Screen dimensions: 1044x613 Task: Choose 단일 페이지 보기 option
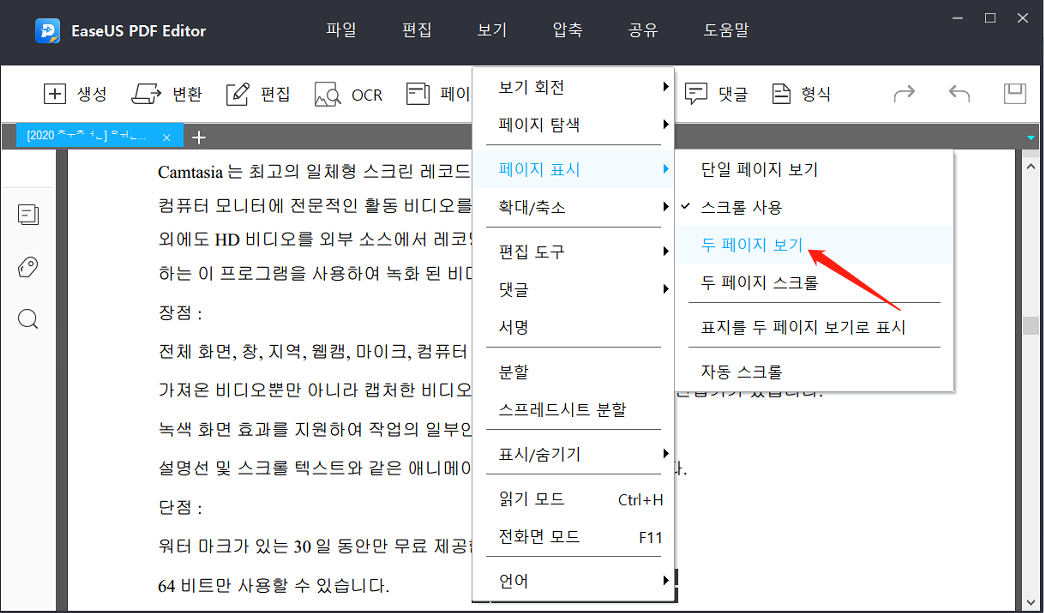[815, 170]
